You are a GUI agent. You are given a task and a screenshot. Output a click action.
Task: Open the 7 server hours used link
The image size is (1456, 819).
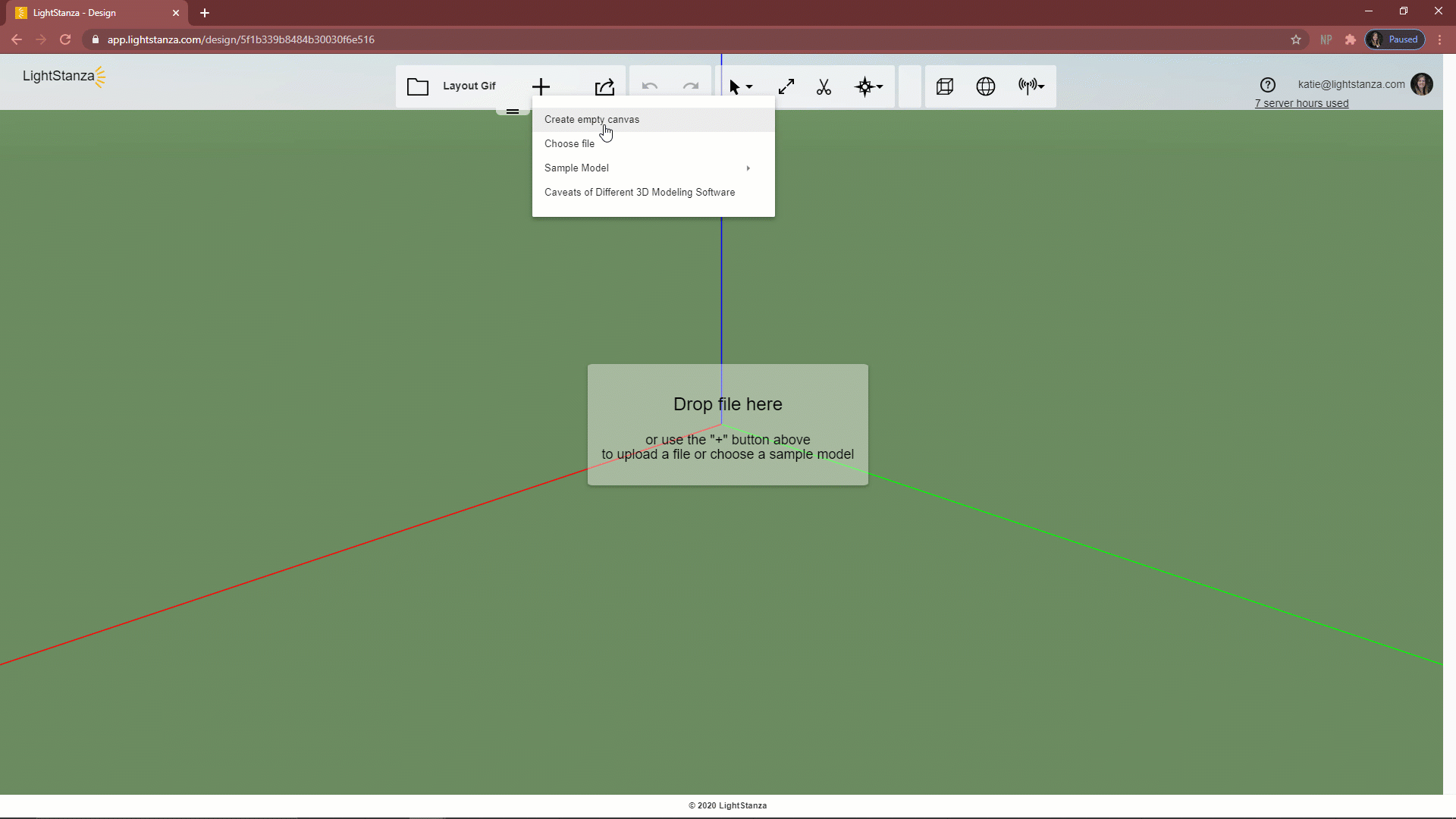[x=1301, y=103]
